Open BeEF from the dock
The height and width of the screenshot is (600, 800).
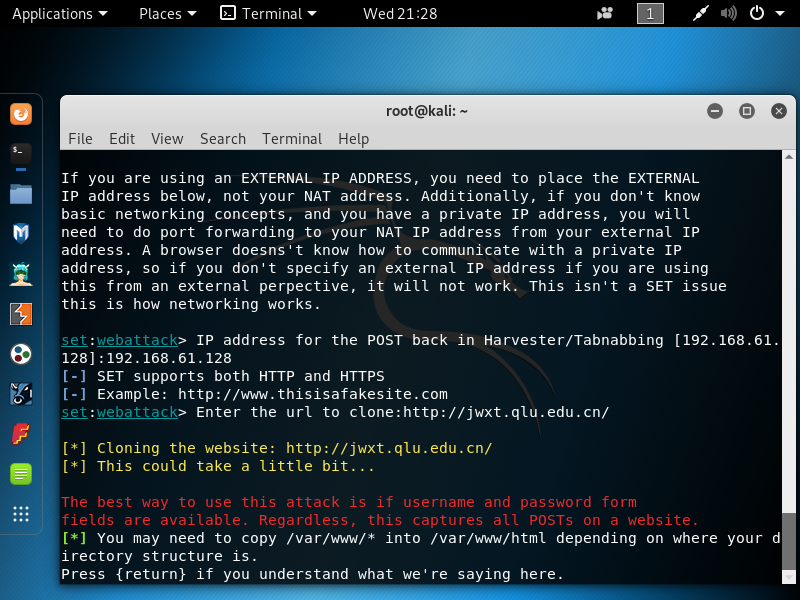click(21, 394)
